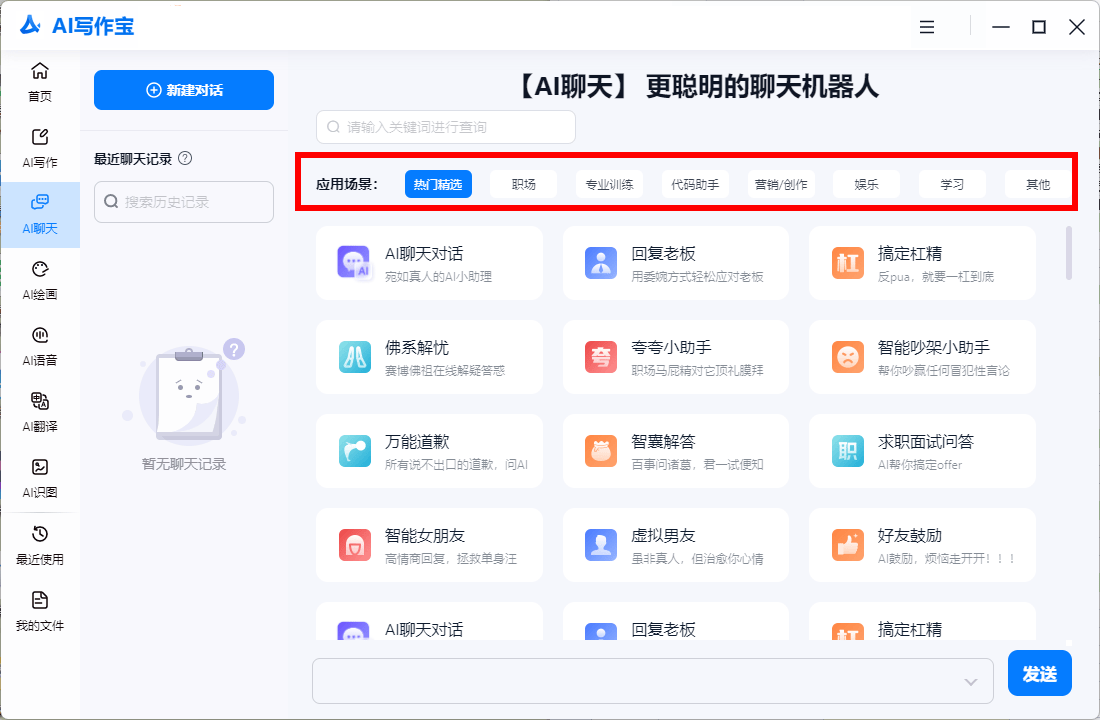Select the 营销/创作 scenario tab
The image size is (1100, 720).
tap(783, 184)
